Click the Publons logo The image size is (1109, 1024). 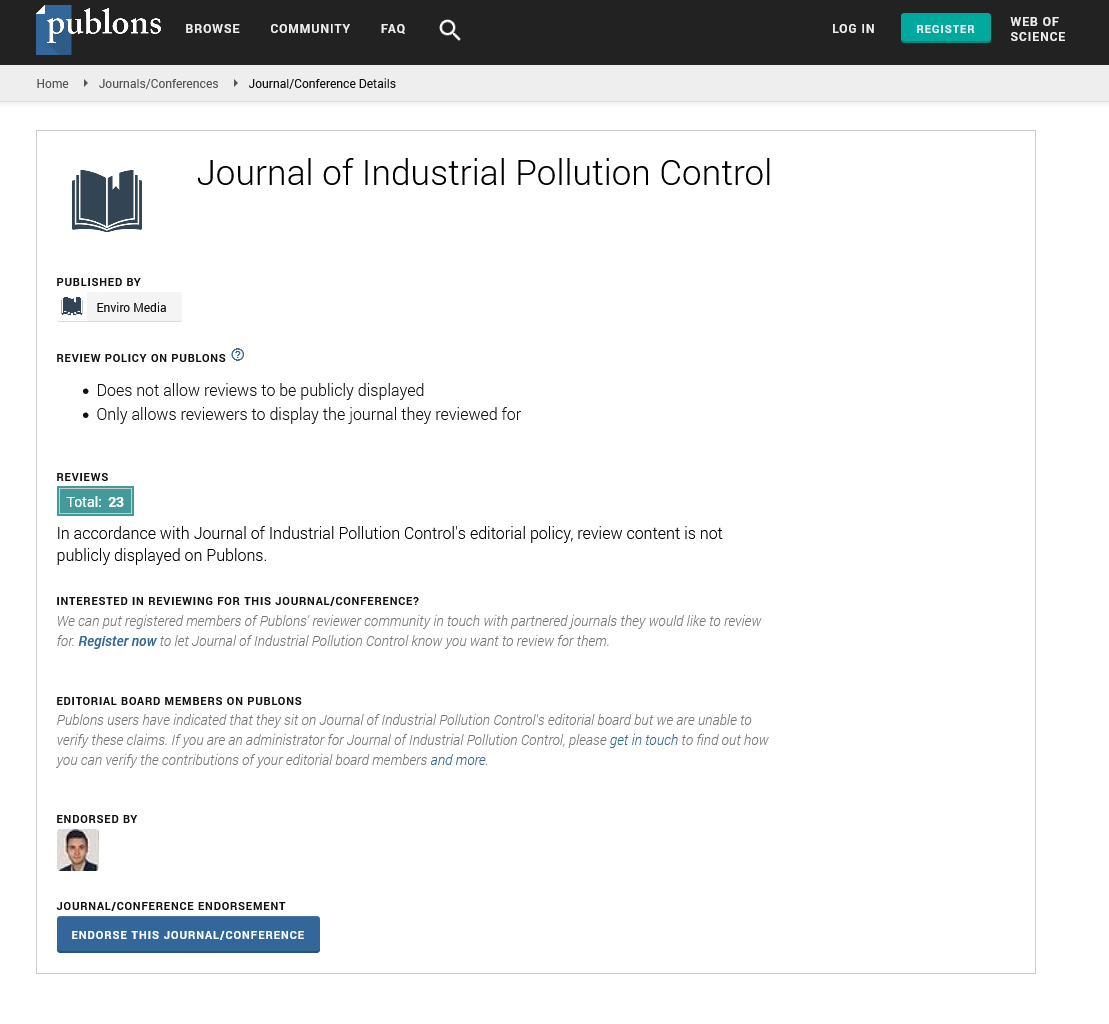pyautogui.click(x=98, y=28)
